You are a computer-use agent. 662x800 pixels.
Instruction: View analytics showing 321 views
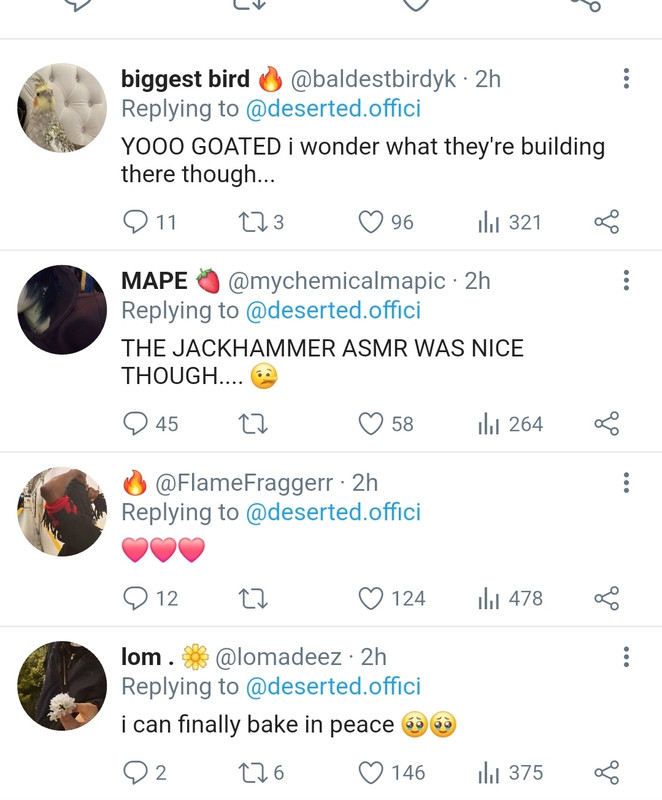coord(510,222)
